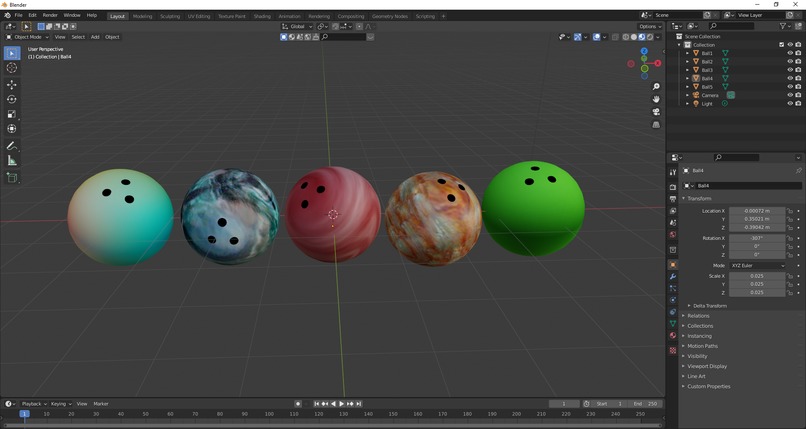Viewport: 806px width, 429px height.
Task: Switch perspective/orthographic grid icon
Action: click(656, 125)
